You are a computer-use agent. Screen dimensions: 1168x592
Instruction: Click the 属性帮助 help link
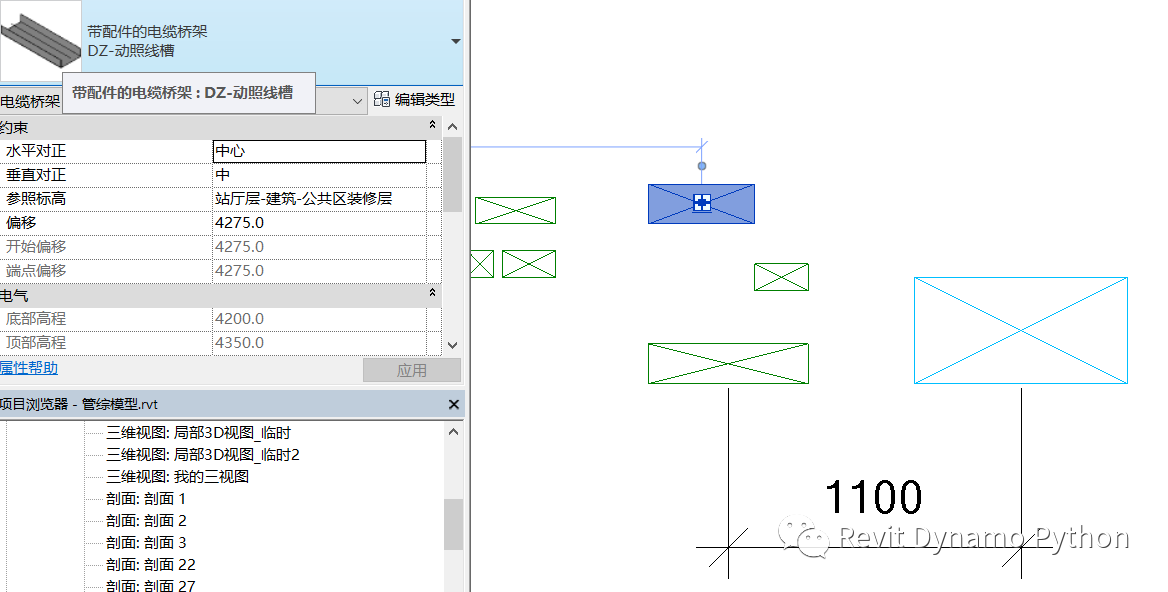coord(29,368)
